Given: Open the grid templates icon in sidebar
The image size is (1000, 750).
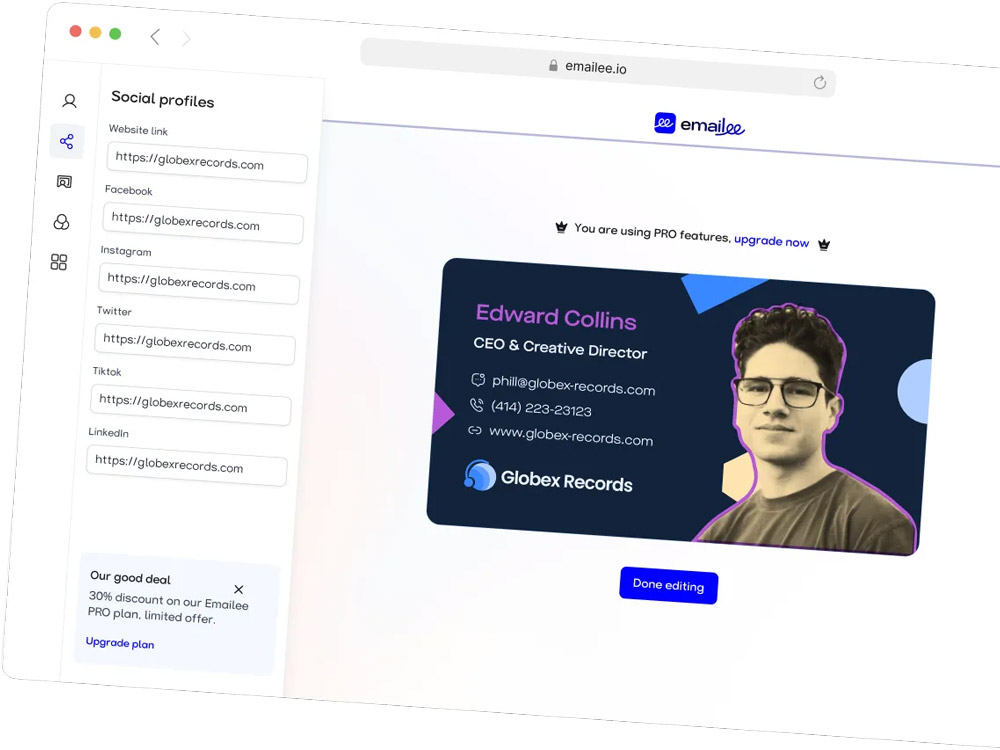Looking at the screenshot, I should (59, 262).
